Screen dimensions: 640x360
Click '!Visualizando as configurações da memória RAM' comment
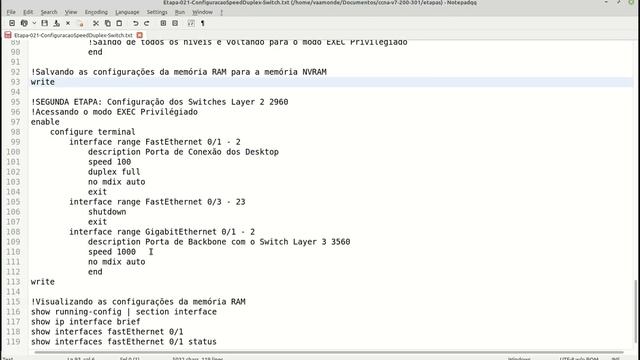pos(138,302)
